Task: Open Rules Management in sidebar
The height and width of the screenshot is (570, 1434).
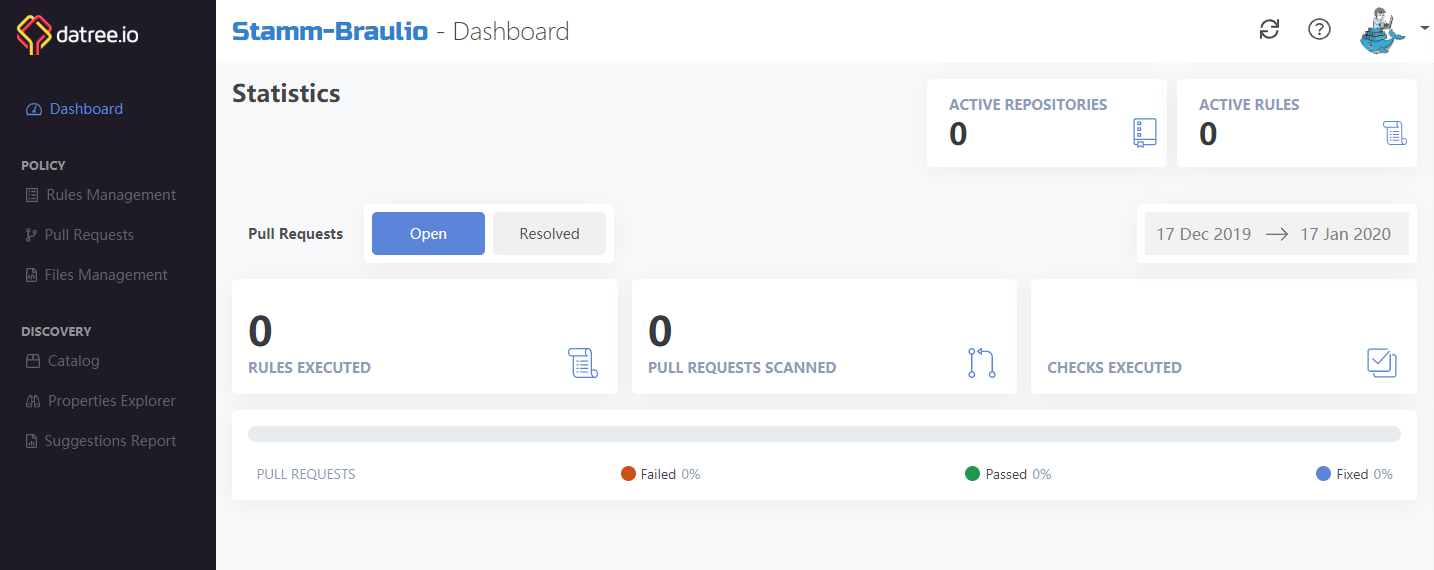Action: [100, 195]
